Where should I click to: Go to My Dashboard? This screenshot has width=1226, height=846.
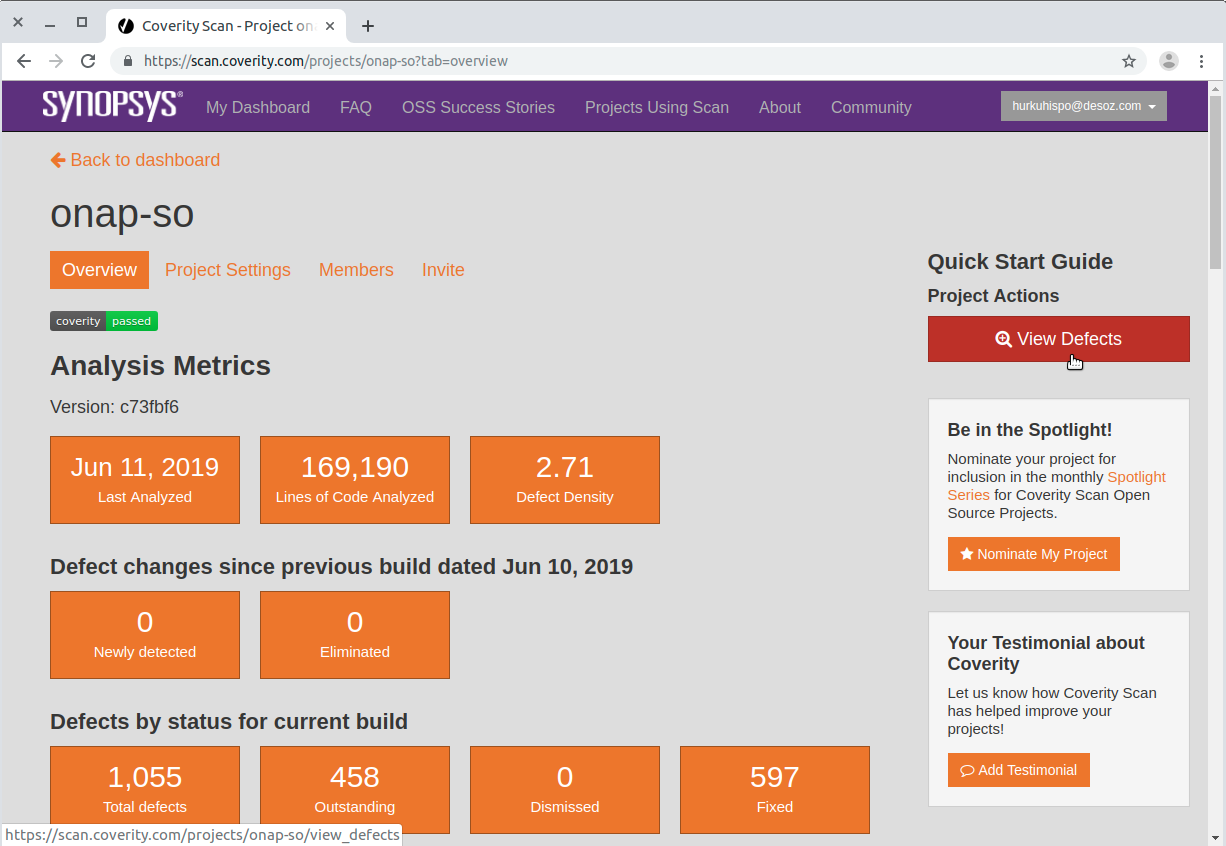point(258,107)
